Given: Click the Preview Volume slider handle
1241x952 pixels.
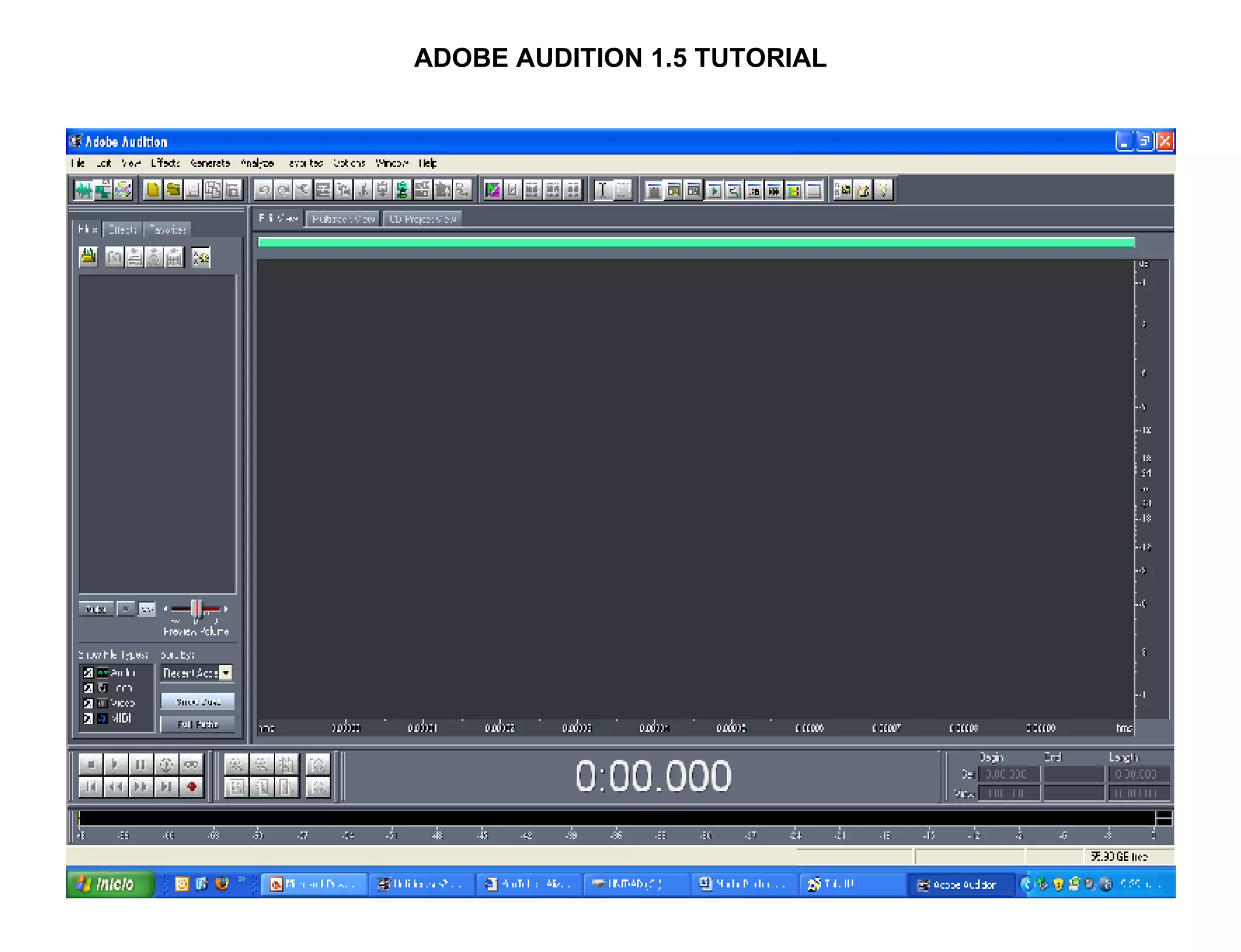Looking at the screenshot, I should [x=196, y=608].
